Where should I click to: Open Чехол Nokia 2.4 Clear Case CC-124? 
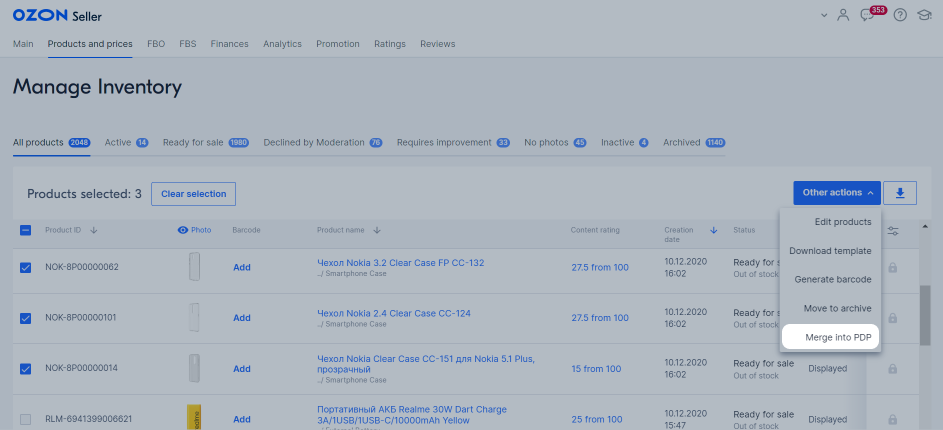pos(394,313)
